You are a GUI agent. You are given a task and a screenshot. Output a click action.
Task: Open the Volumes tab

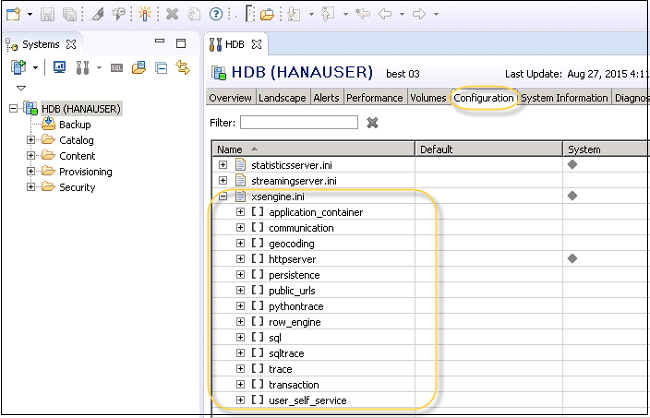coord(428,98)
